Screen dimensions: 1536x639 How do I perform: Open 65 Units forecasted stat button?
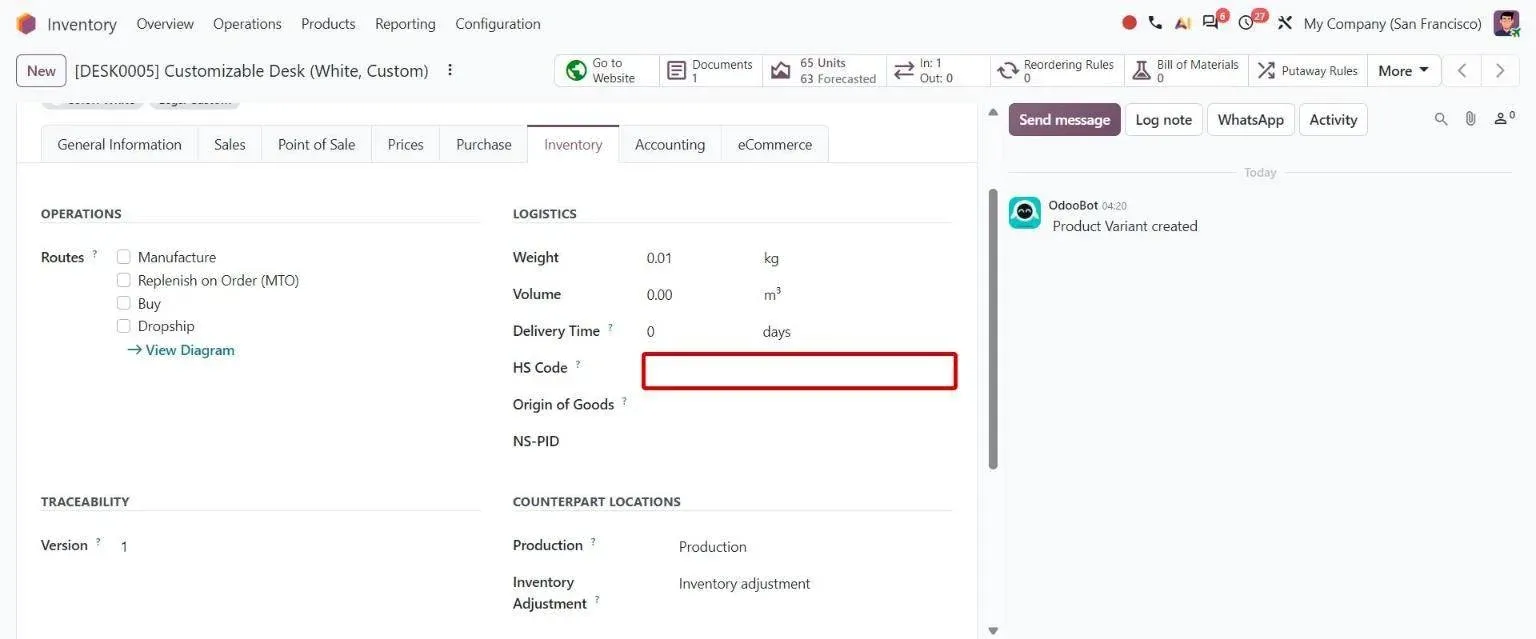824,70
